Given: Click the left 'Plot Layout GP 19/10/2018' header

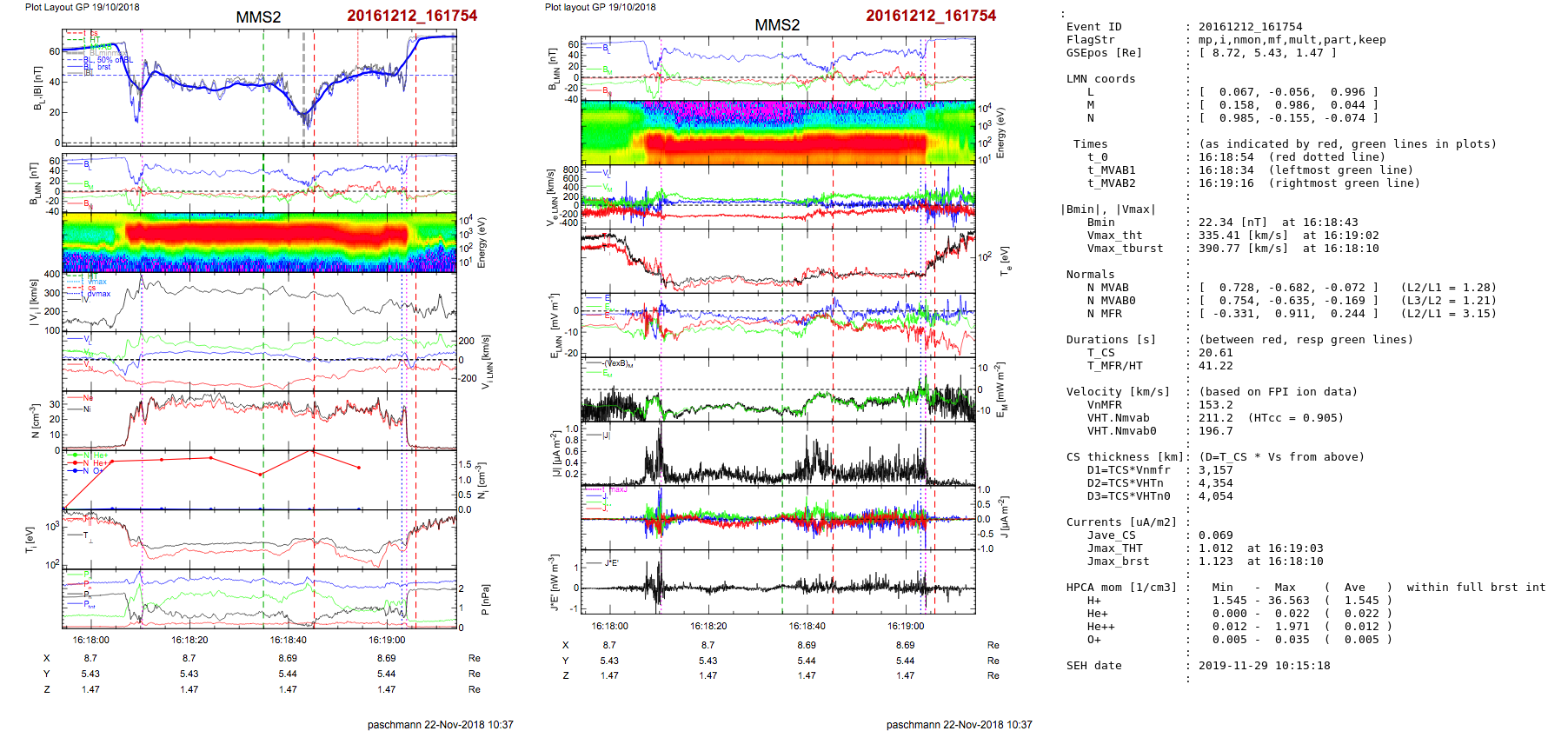Looking at the screenshot, I should click(83, 7).
